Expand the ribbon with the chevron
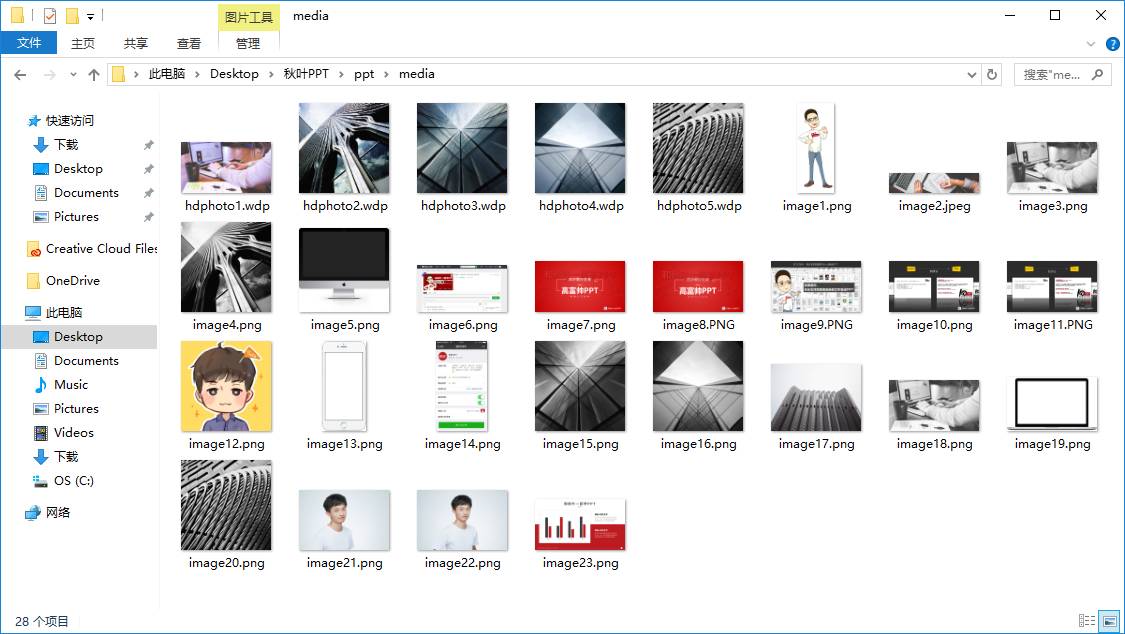Viewport: 1125px width, 634px height. [x=1091, y=44]
